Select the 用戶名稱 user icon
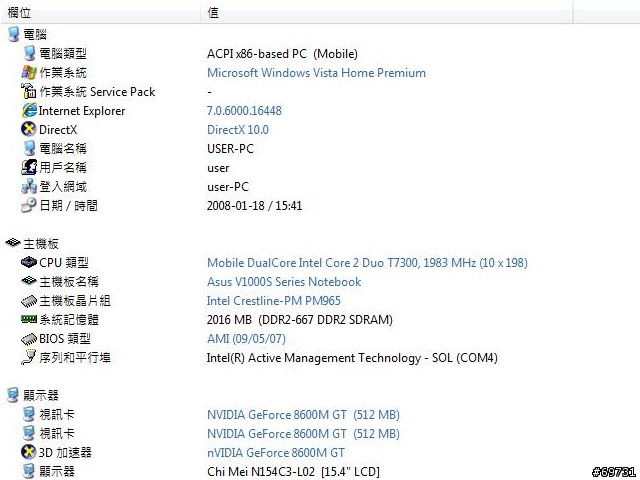The image size is (640, 480). coord(29,167)
